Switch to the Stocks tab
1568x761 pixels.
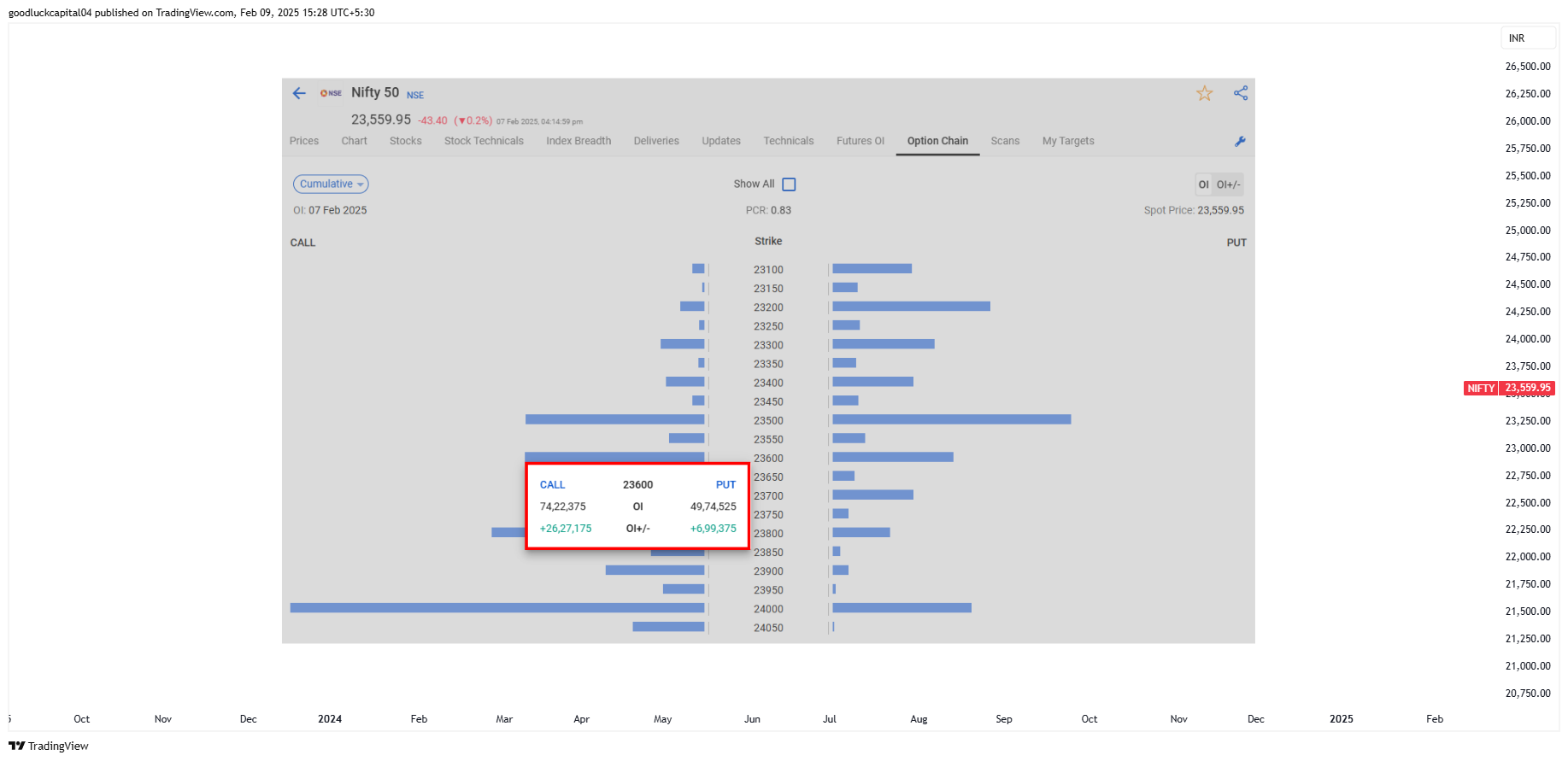(x=406, y=141)
